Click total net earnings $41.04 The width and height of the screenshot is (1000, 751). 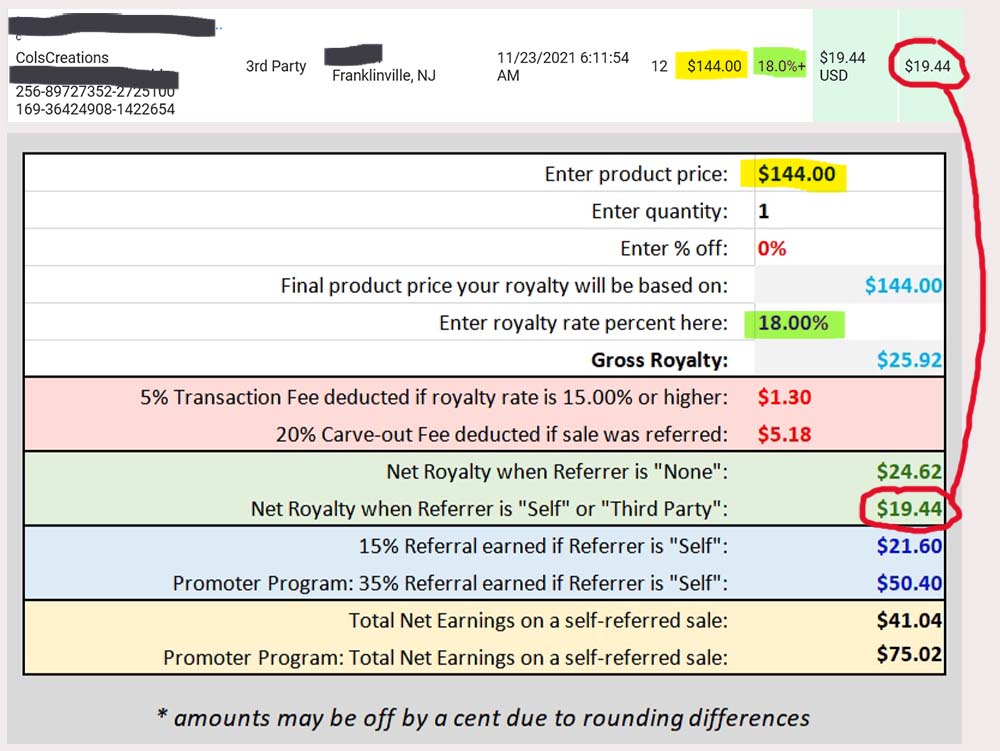click(x=909, y=620)
